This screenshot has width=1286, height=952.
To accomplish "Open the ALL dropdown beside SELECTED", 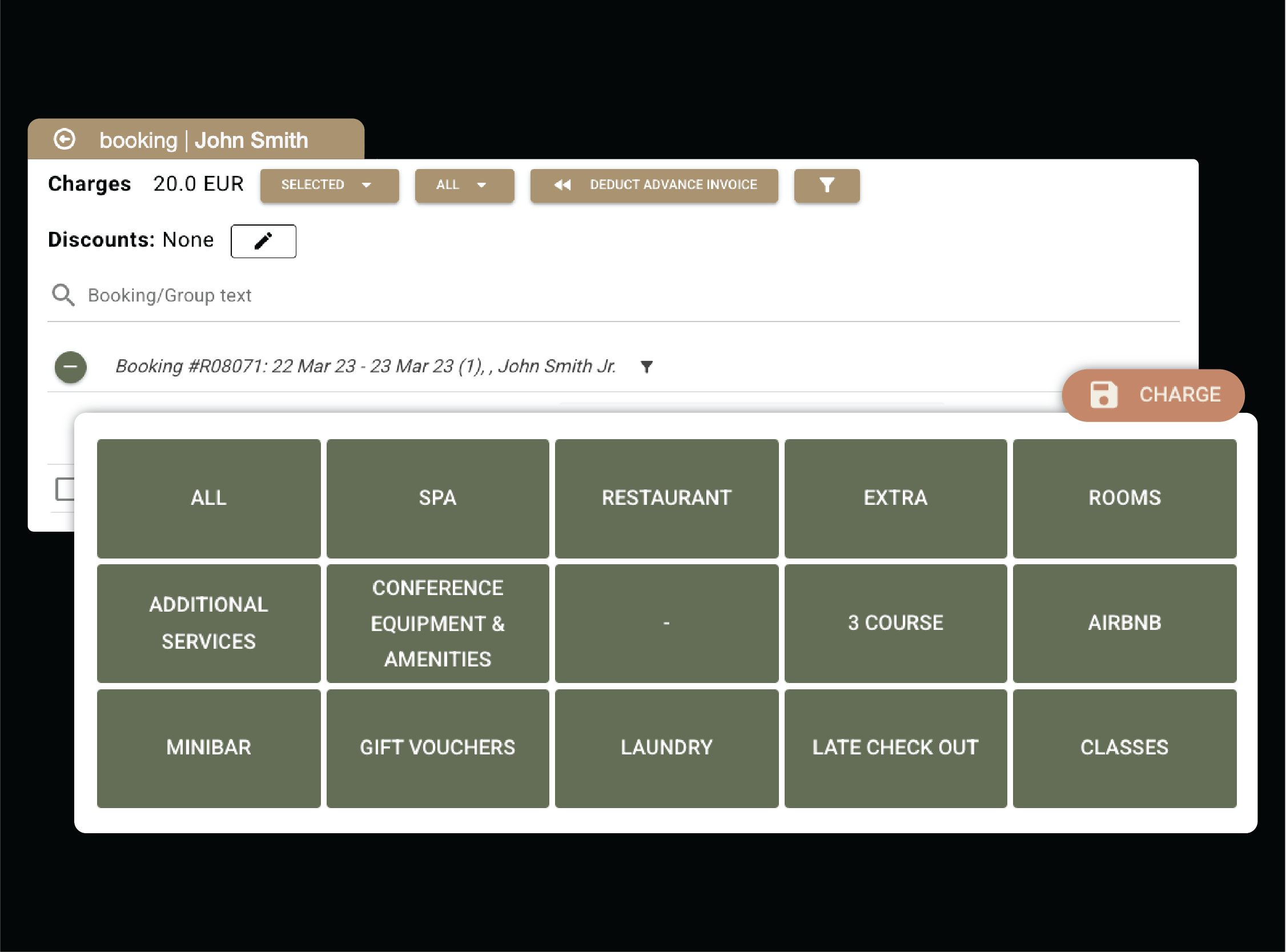I will (x=464, y=185).
